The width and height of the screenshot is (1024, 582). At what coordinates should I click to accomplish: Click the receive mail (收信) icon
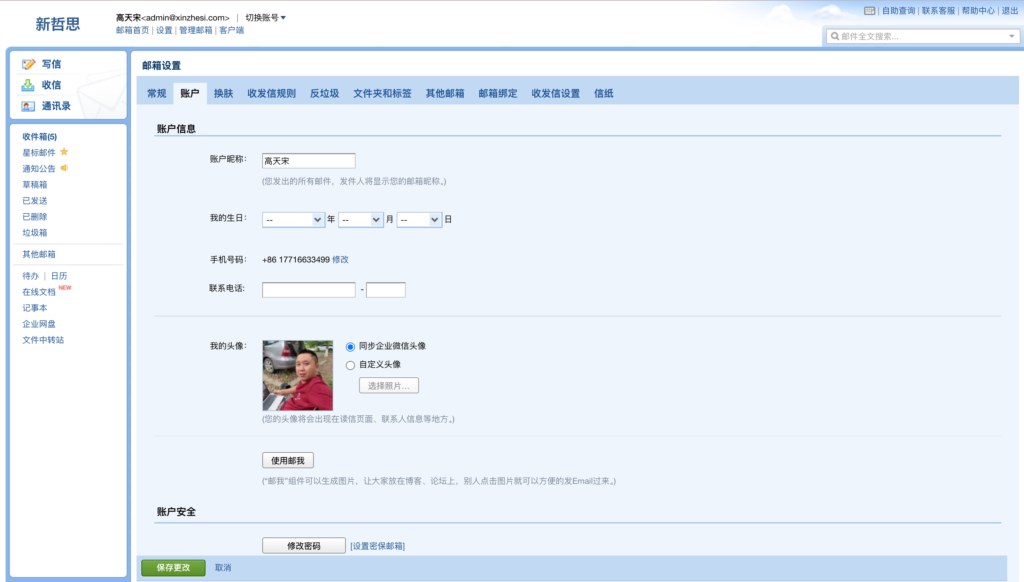tap(29, 85)
